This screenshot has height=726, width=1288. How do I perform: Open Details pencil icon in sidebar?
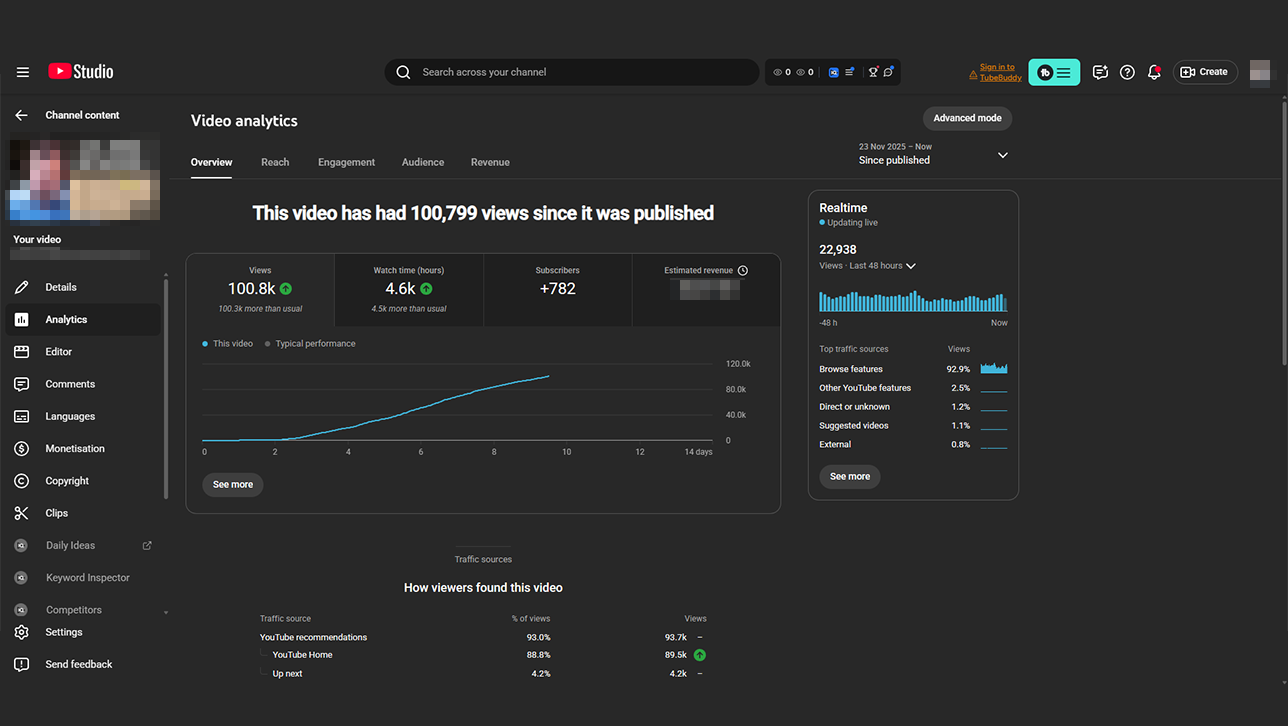click(22, 287)
